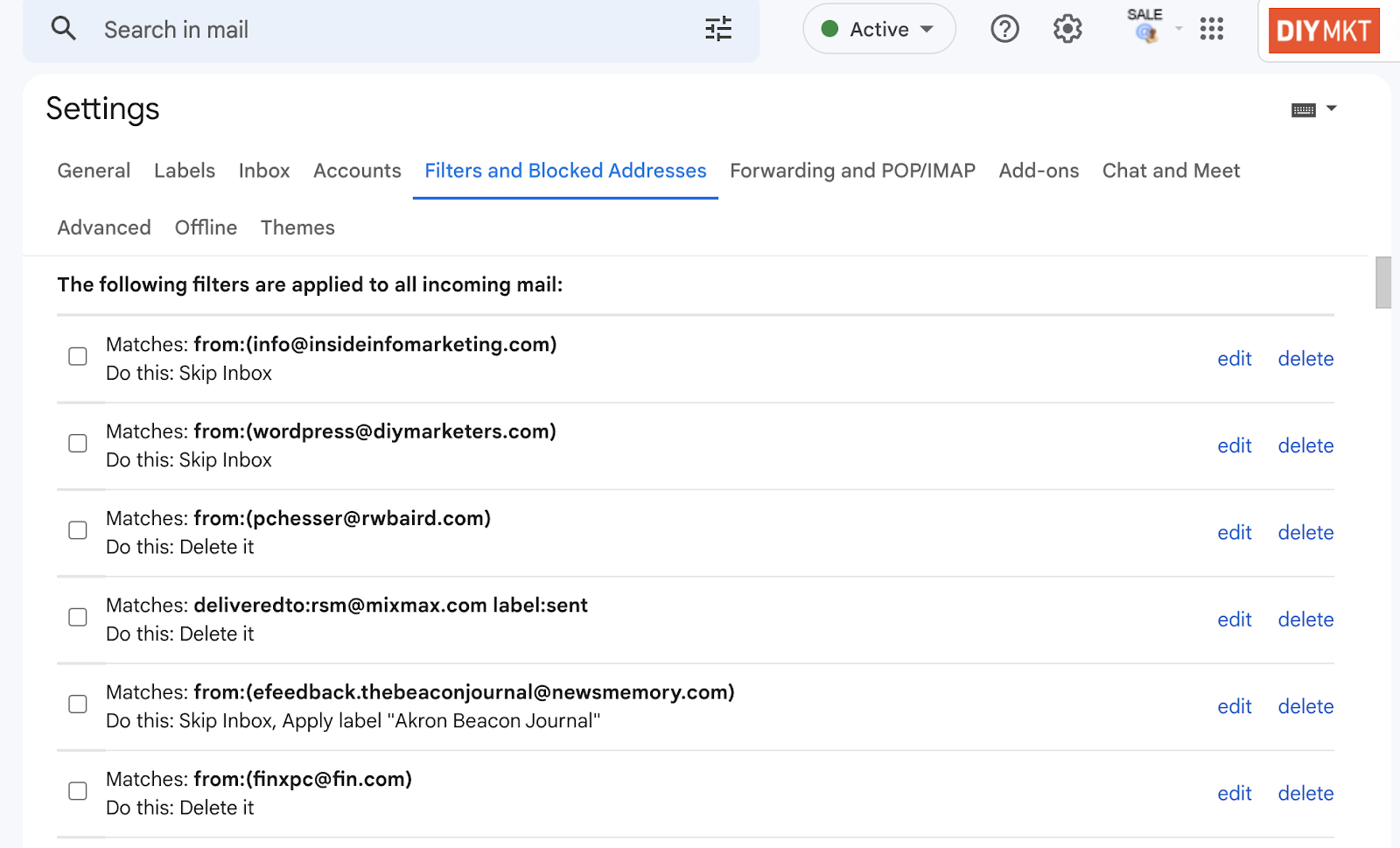Switch to the Forwarding and POP/IMAP tab

click(x=852, y=171)
